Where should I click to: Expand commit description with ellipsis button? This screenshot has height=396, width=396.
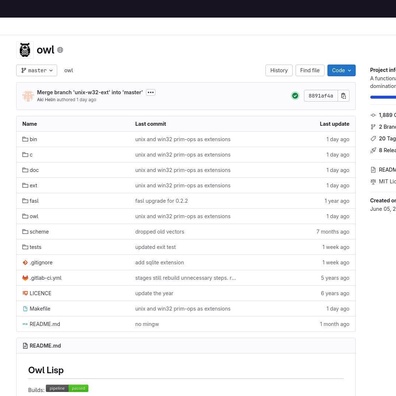click(x=151, y=92)
